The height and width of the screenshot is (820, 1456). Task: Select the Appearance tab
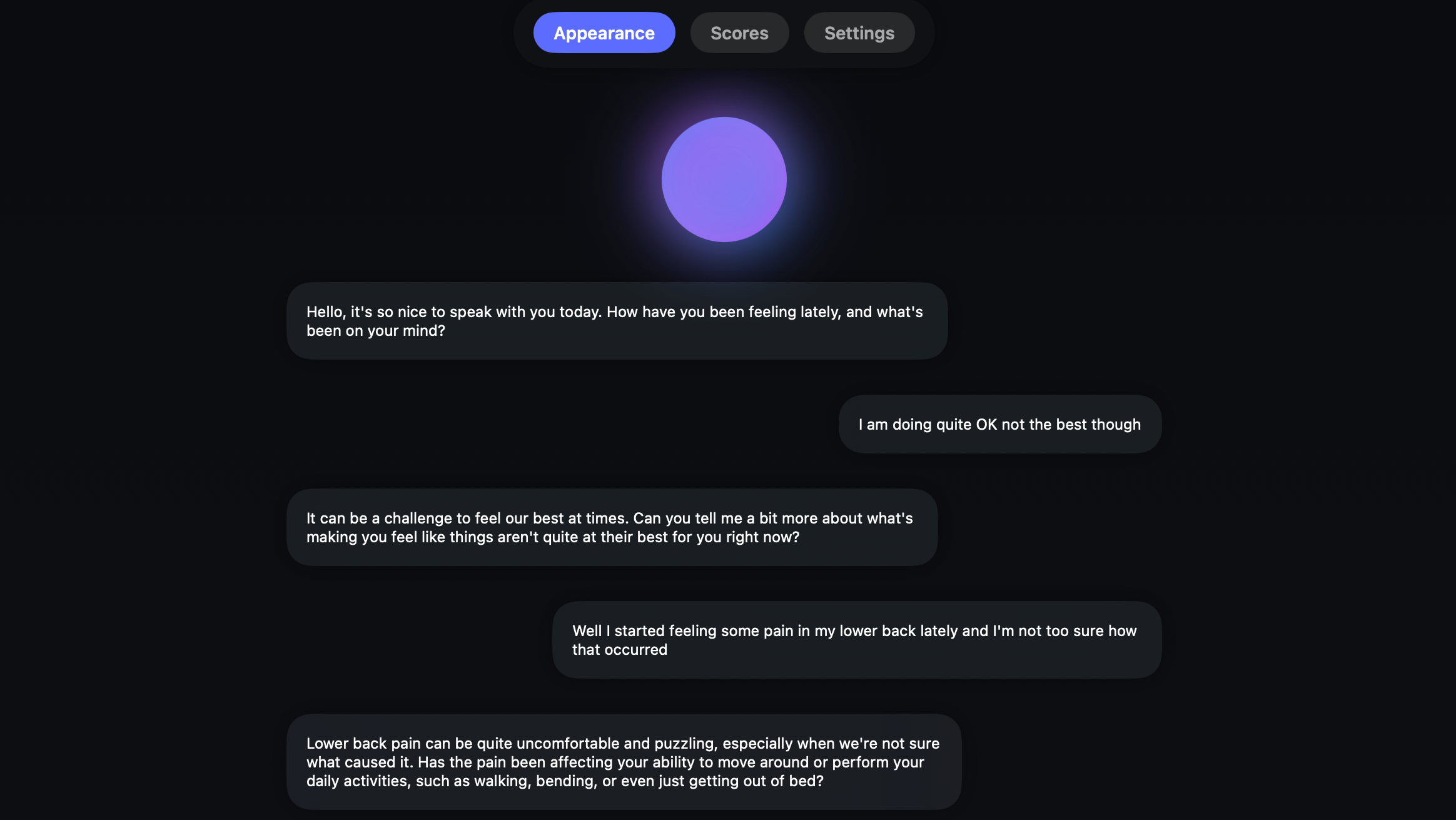click(604, 33)
